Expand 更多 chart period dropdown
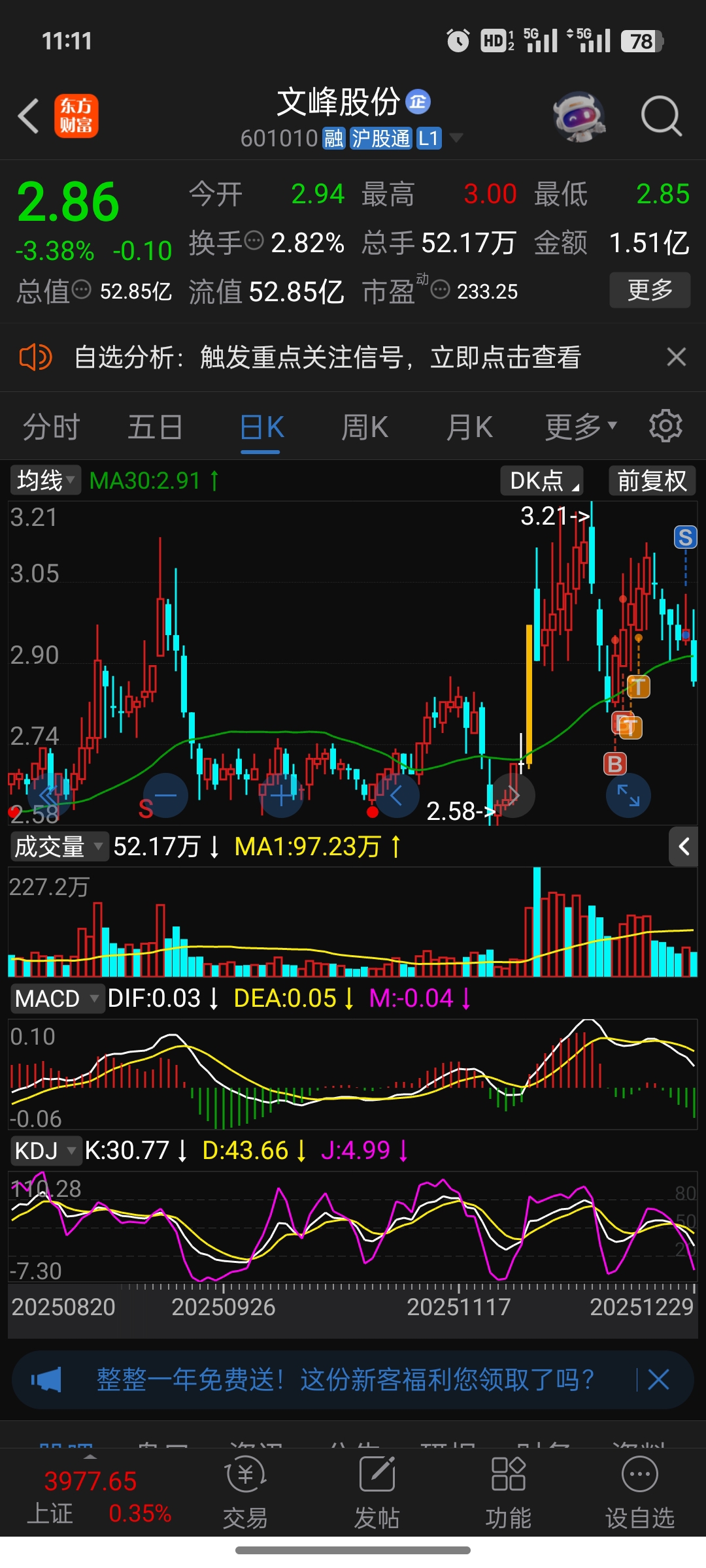This screenshot has height=1568, width=706. click(580, 428)
